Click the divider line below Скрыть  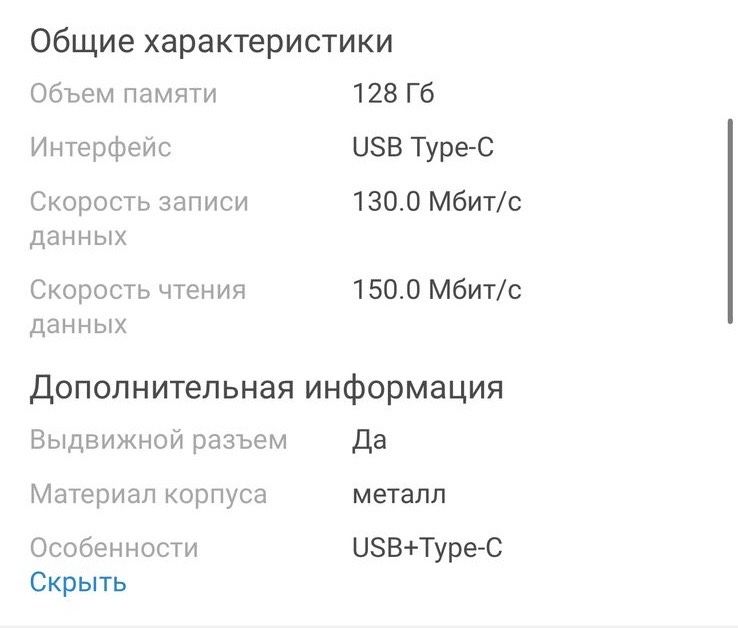[369, 625]
